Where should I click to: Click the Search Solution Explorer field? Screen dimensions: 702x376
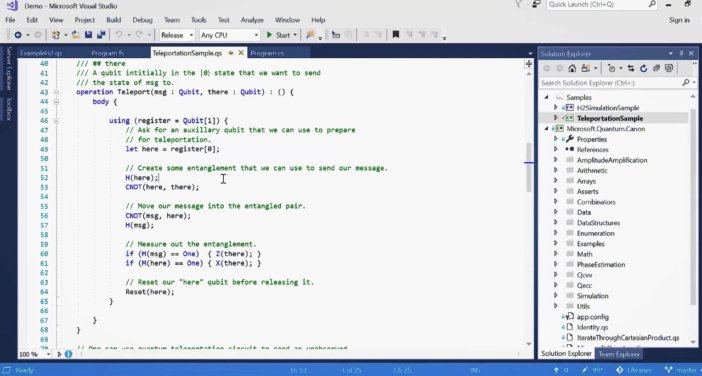pos(611,83)
